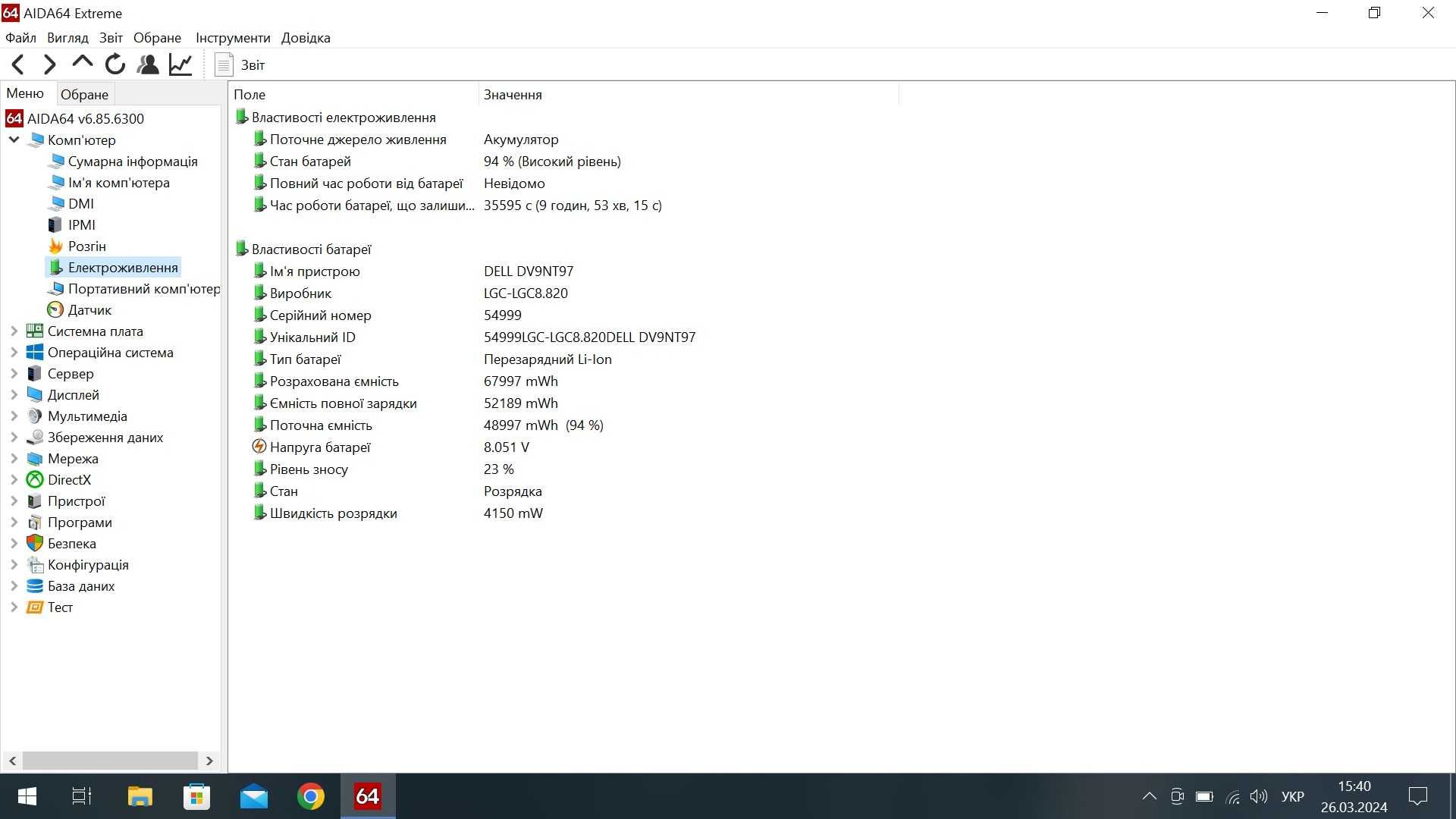Expand the Операційна система node
Viewport: 1456px width, 819px height.
point(14,353)
